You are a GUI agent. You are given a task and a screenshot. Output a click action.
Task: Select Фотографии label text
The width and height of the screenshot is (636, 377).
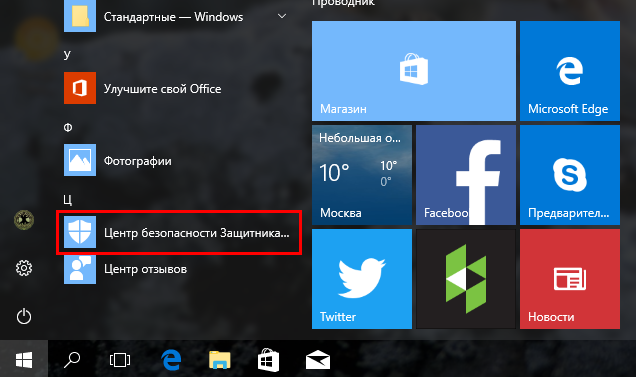[138, 161]
